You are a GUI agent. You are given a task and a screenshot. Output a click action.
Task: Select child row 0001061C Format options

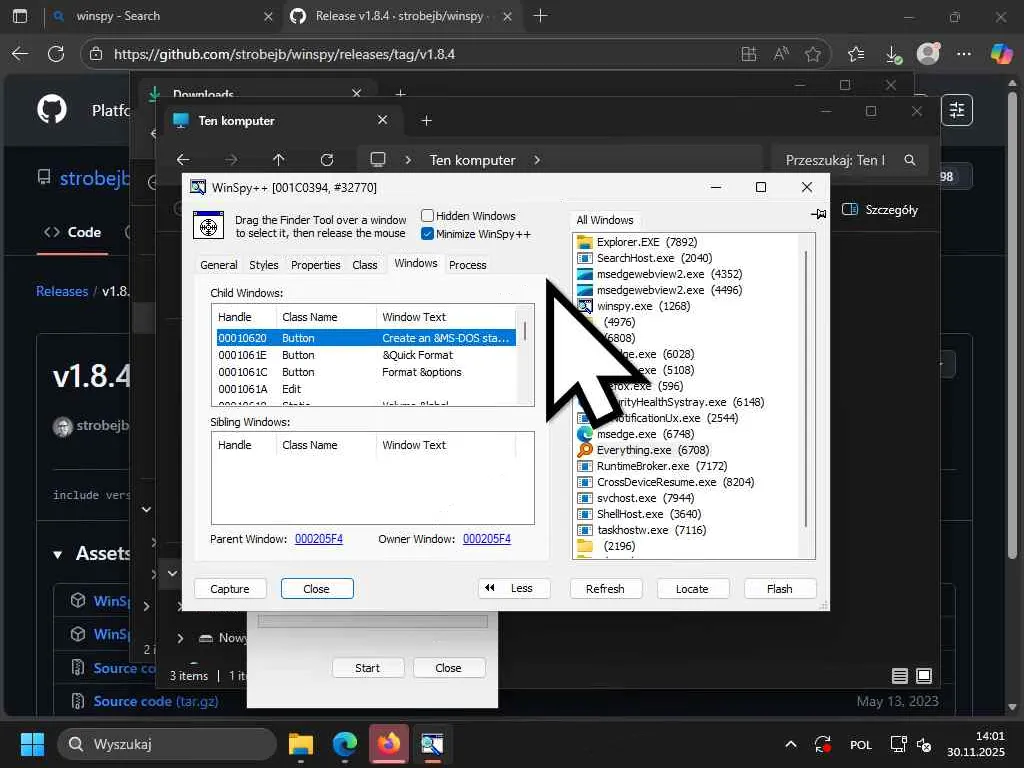click(366, 372)
